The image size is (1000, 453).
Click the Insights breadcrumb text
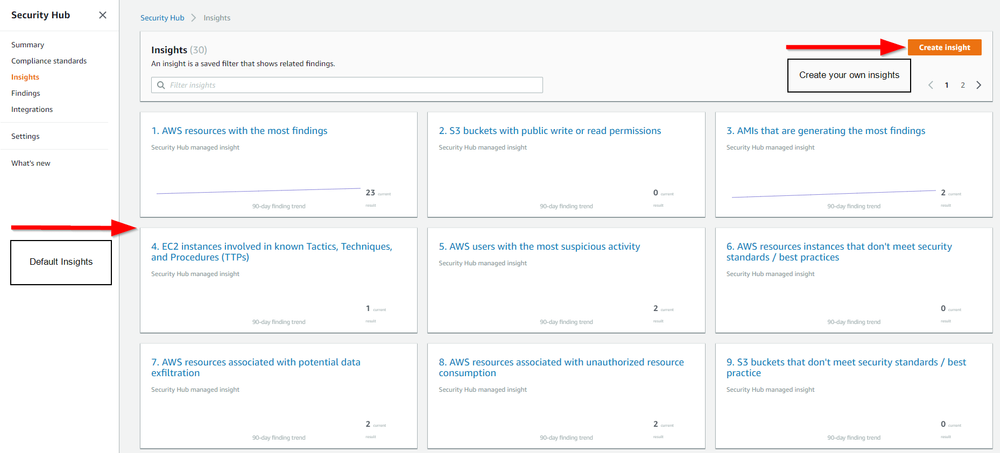pos(217,18)
